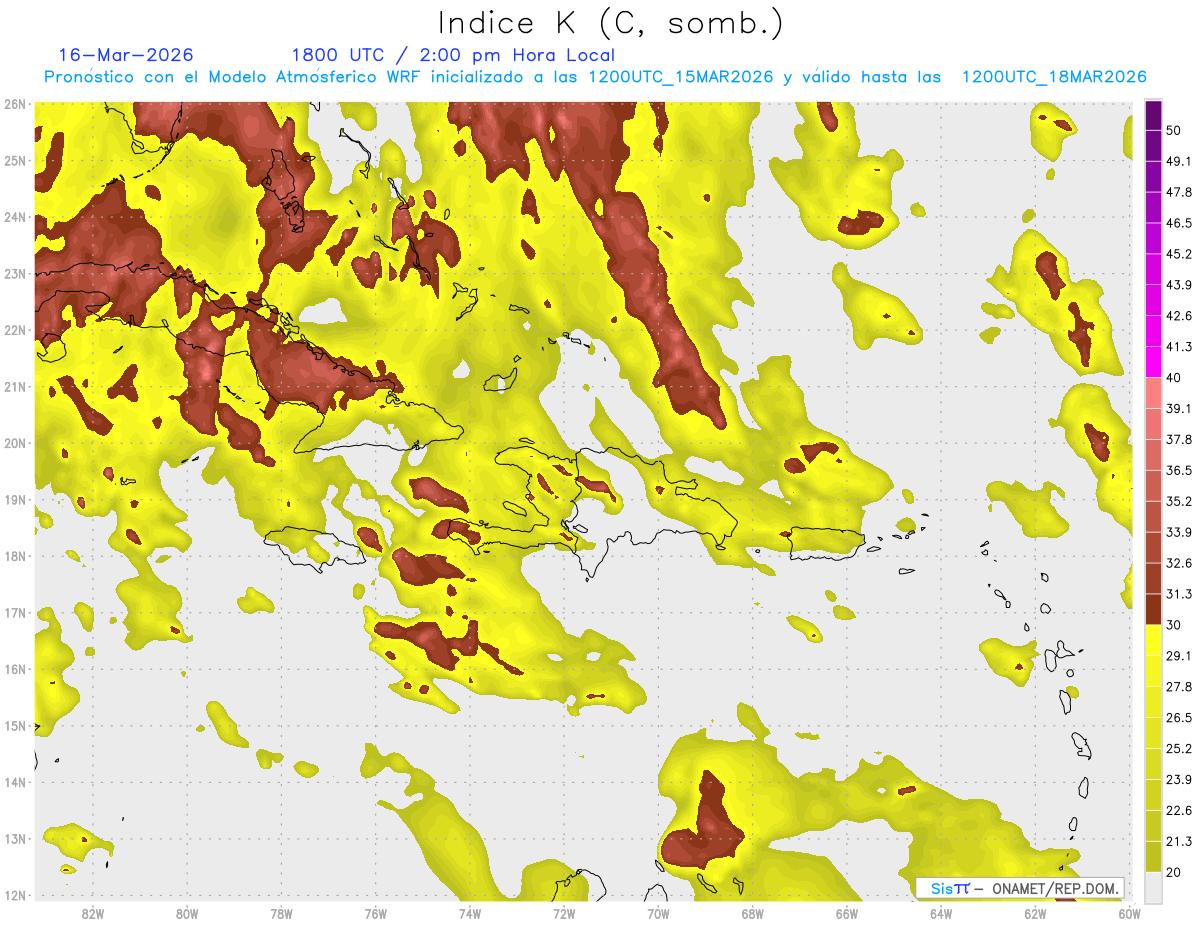Click the title 'Indice K (C, somb.)'

[x=610, y=24]
